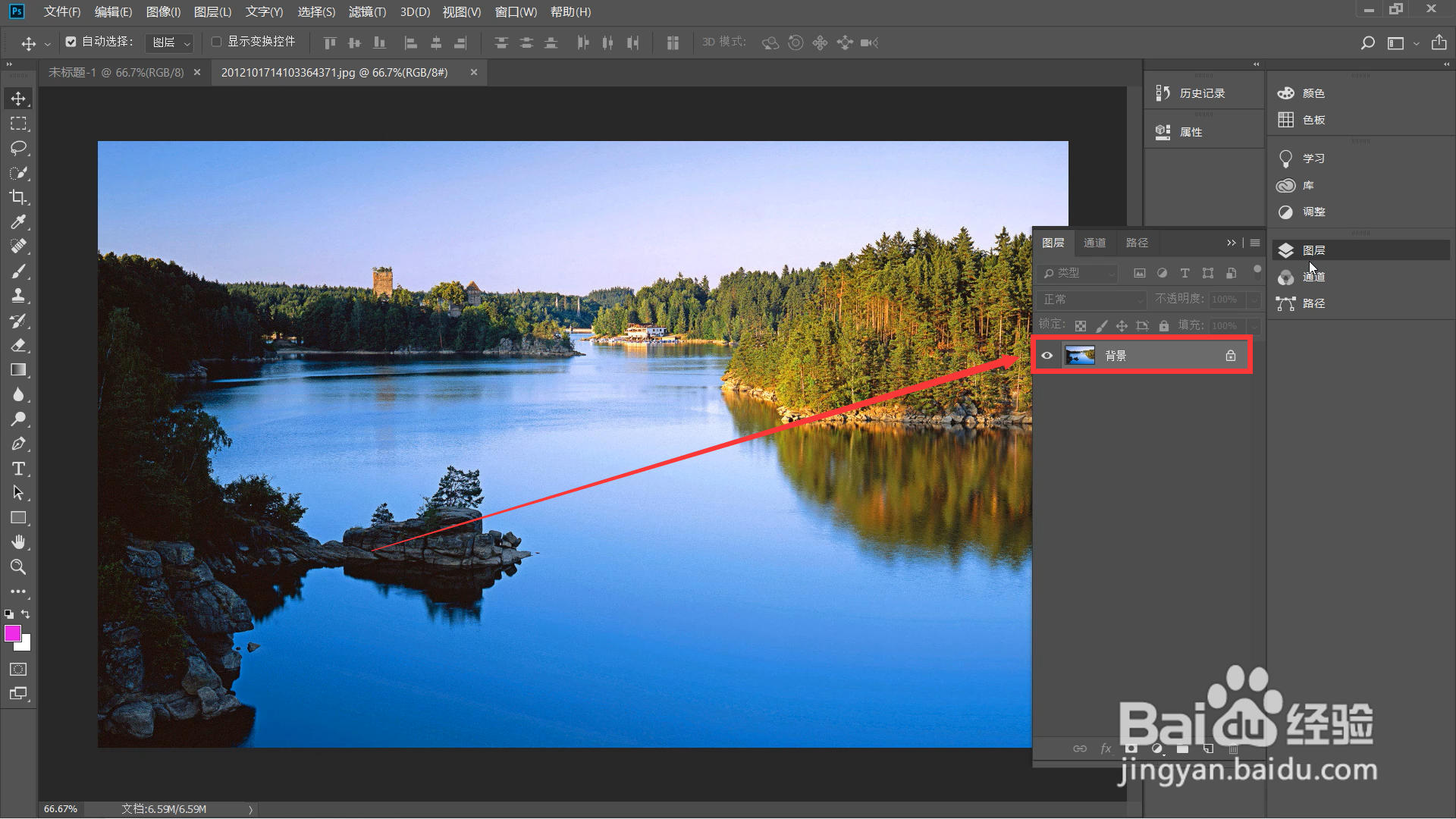
Task: Click the 背景 layer thumbnail
Action: pos(1080,356)
